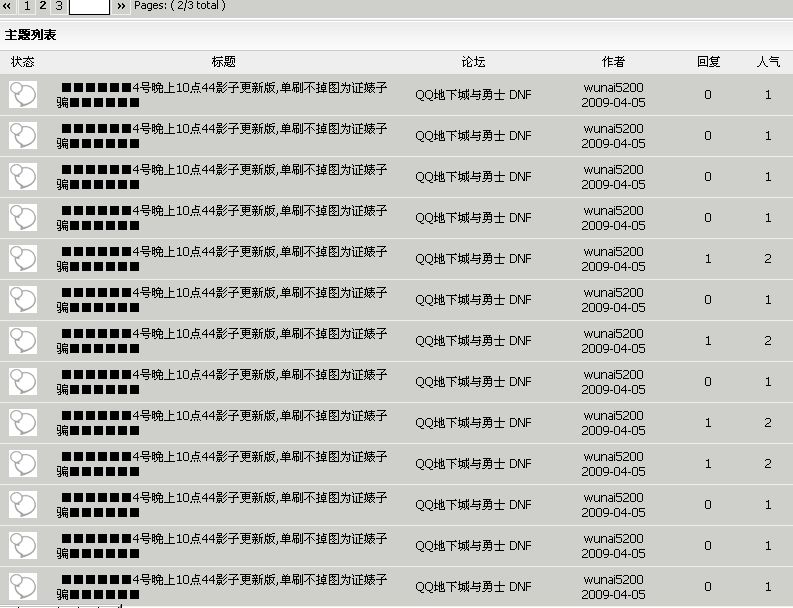Jump to the last page with » link
793x608 pixels.
point(121,6)
